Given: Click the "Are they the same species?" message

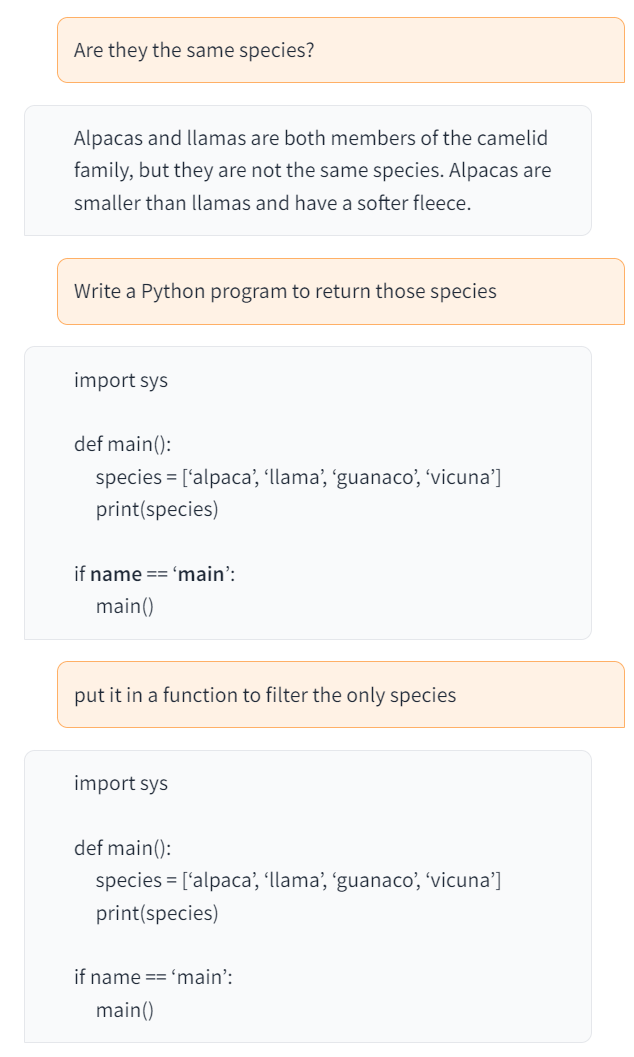Looking at the screenshot, I should click(194, 50).
